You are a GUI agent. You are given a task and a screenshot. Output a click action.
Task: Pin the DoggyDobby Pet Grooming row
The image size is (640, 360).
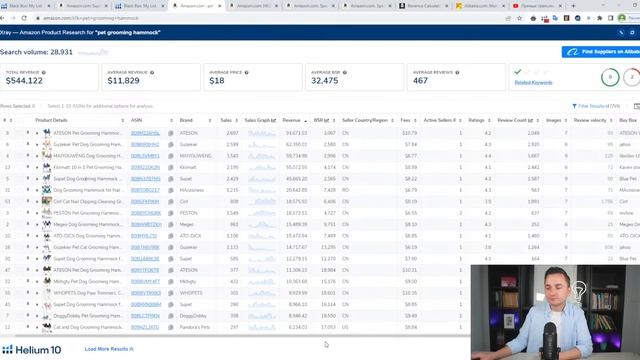[28, 315]
